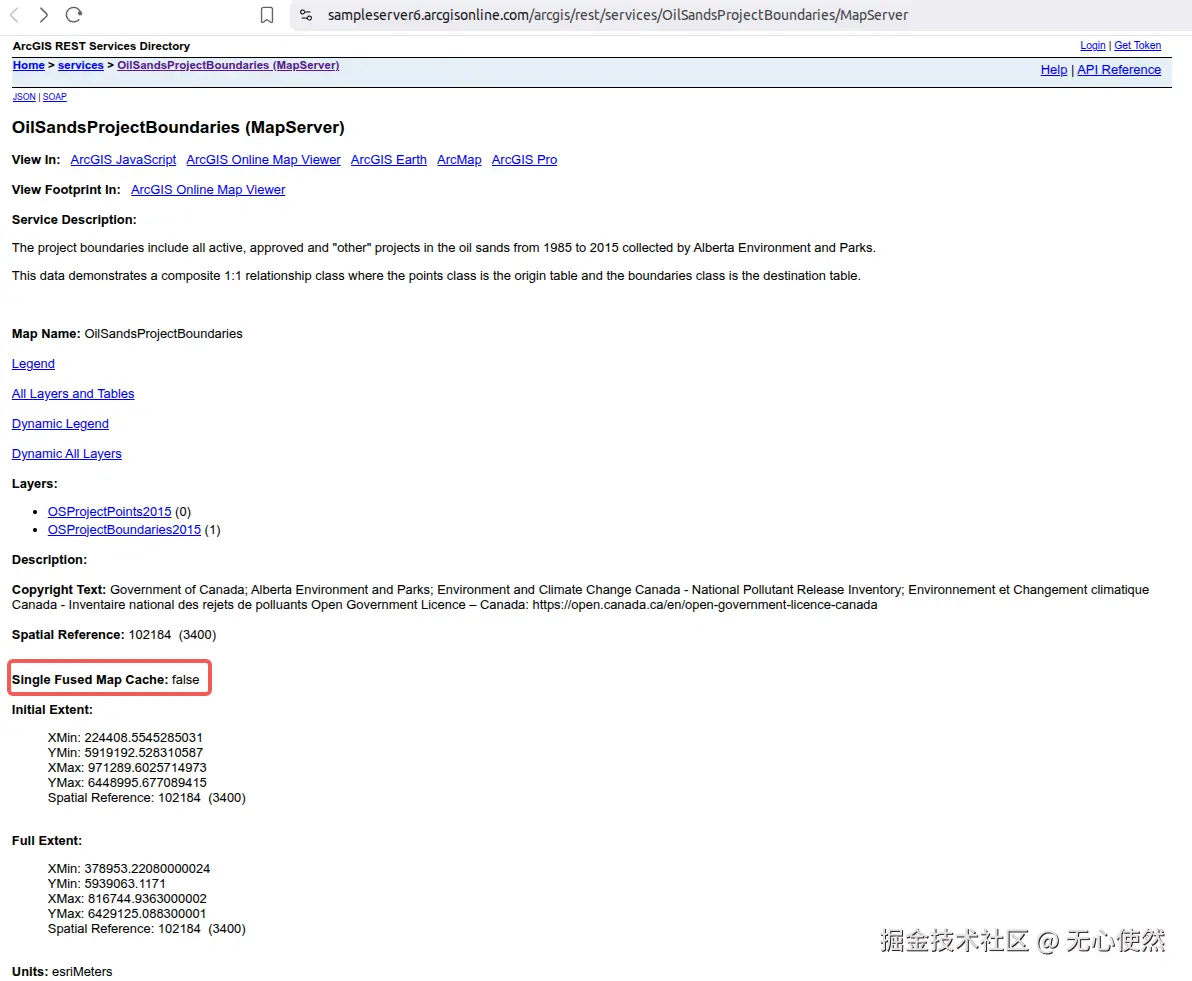This screenshot has width=1192, height=981.
Task: Click the Single Fused Map Cache false value
Action: [x=185, y=680]
